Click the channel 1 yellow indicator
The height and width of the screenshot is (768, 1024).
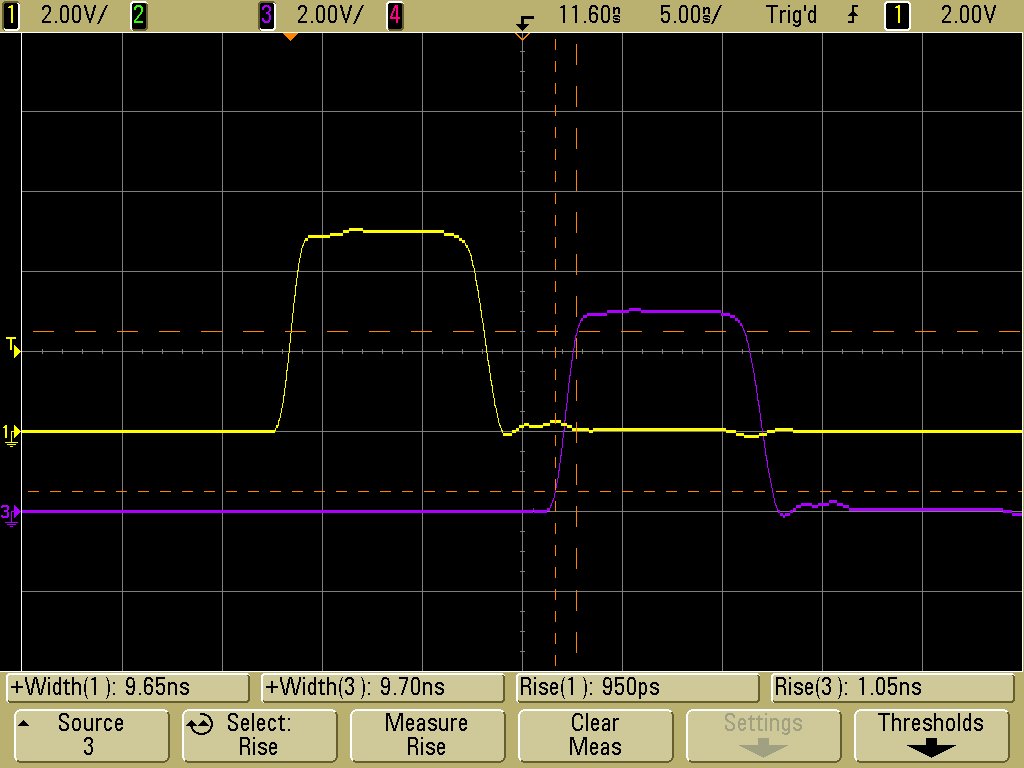point(11,15)
